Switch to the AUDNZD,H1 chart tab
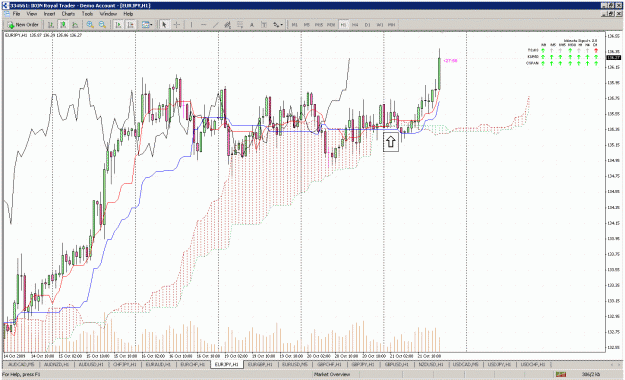 [x=56, y=364]
